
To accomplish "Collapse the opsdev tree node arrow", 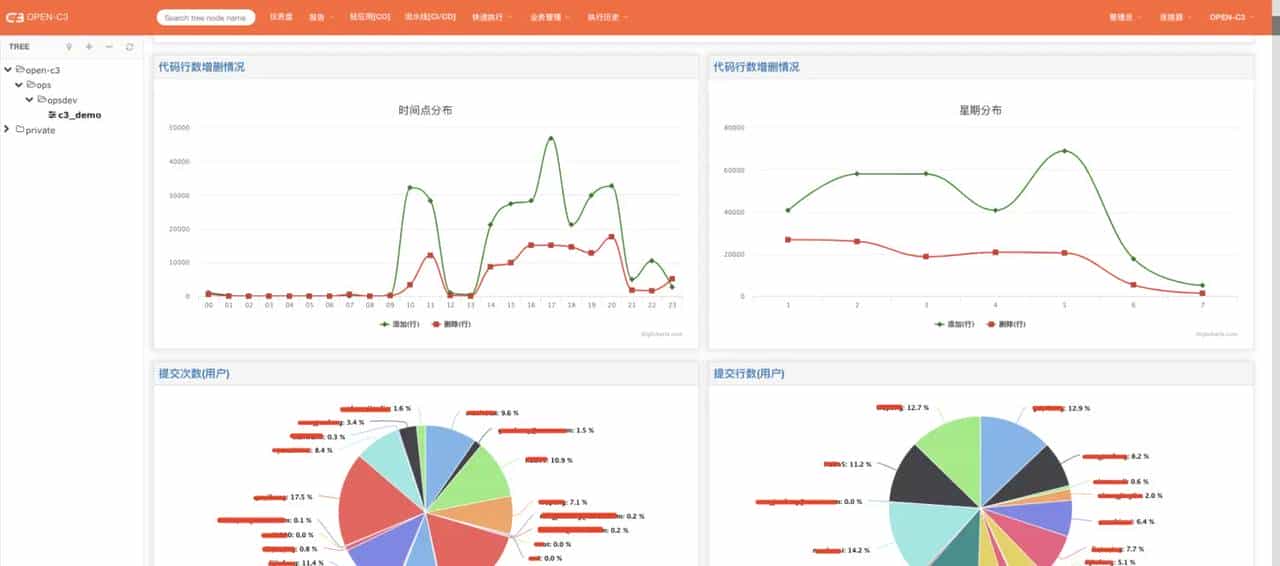I will pyautogui.click(x=30, y=100).
